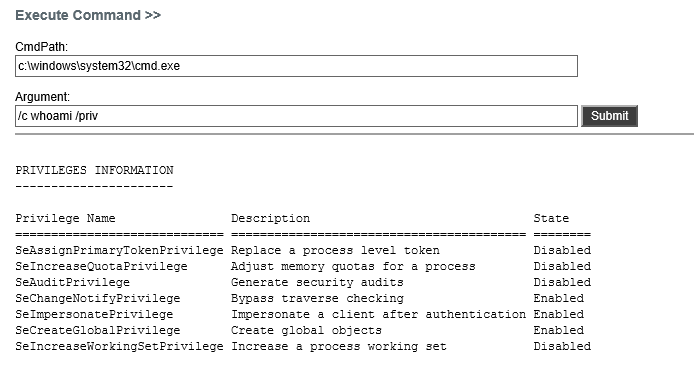The height and width of the screenshot is (368, 694).
Task: Click the PRIVILEGES INFORMATION header text
Action: 94,170
